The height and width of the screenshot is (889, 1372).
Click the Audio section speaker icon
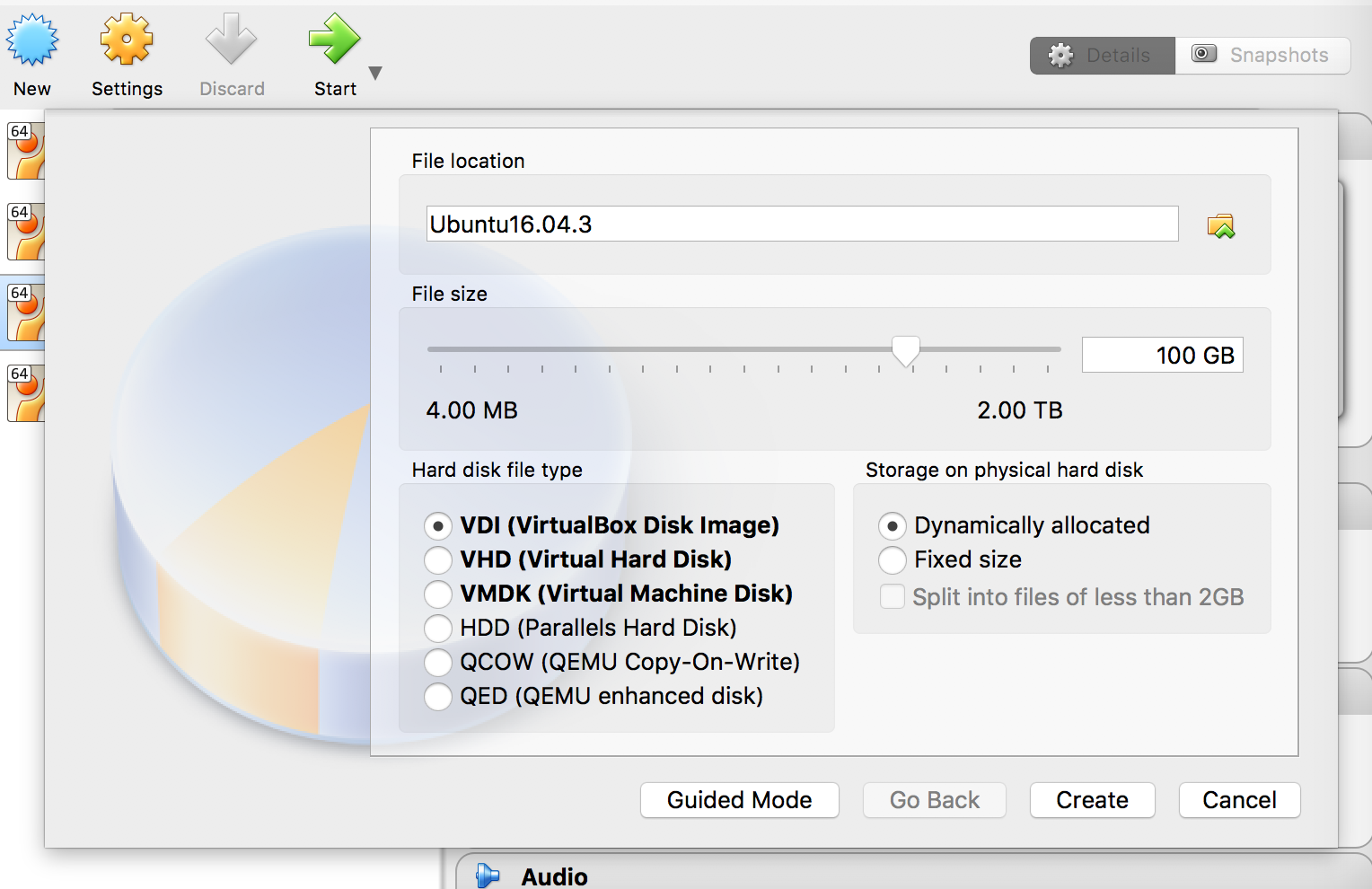488,876
